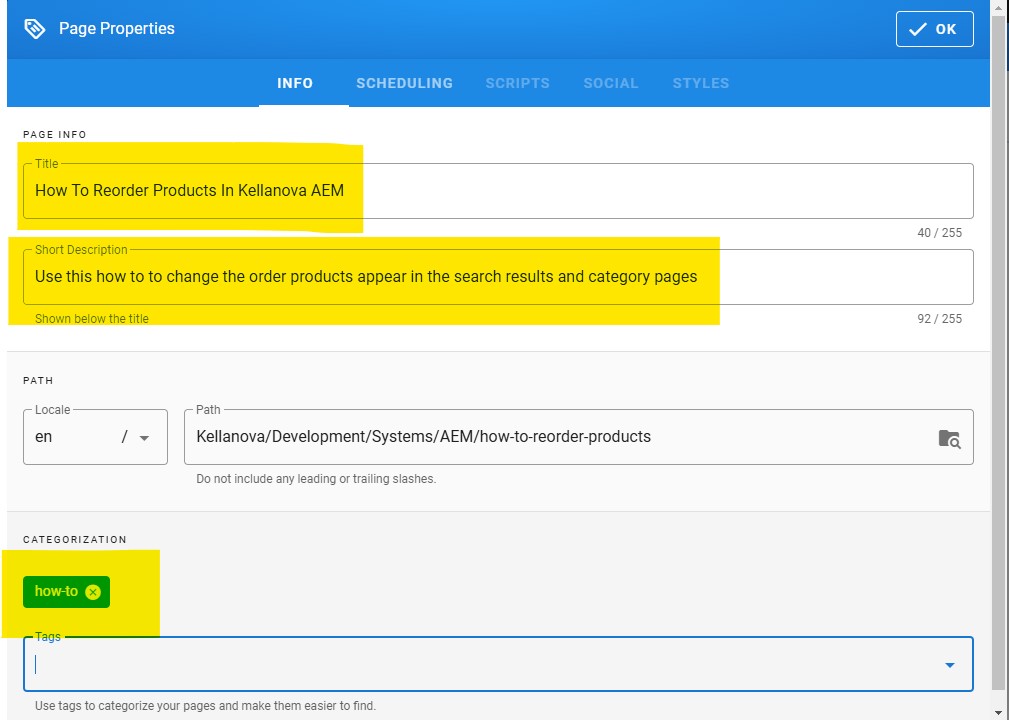Open the Scheduling tab
This screenshot has width=1009, height=720.
pos(404,83)
